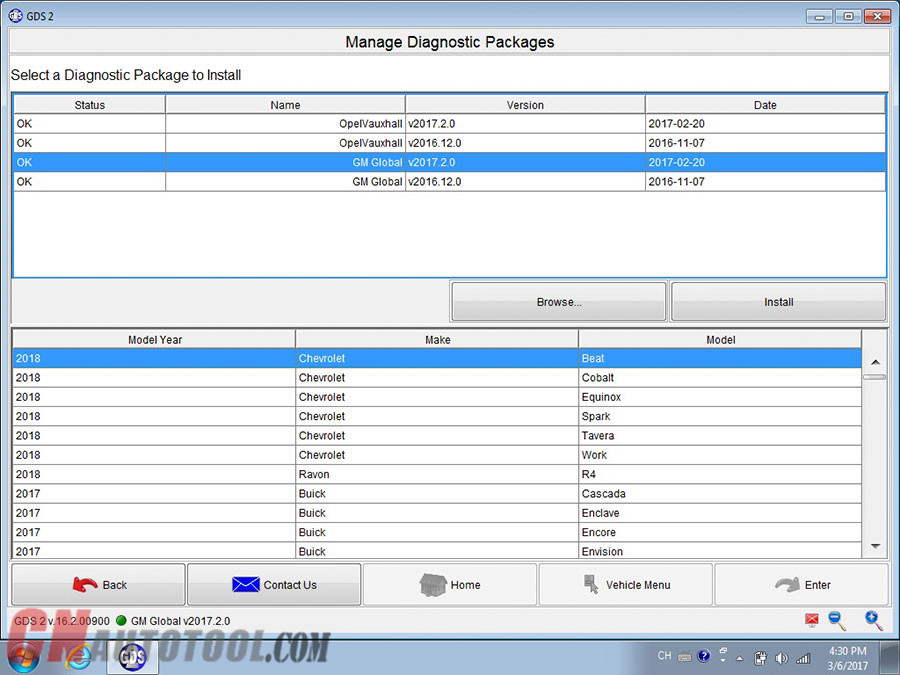Screen dimensions: 900x675
Task: Click the Date column header
Action: coord(765,104)
